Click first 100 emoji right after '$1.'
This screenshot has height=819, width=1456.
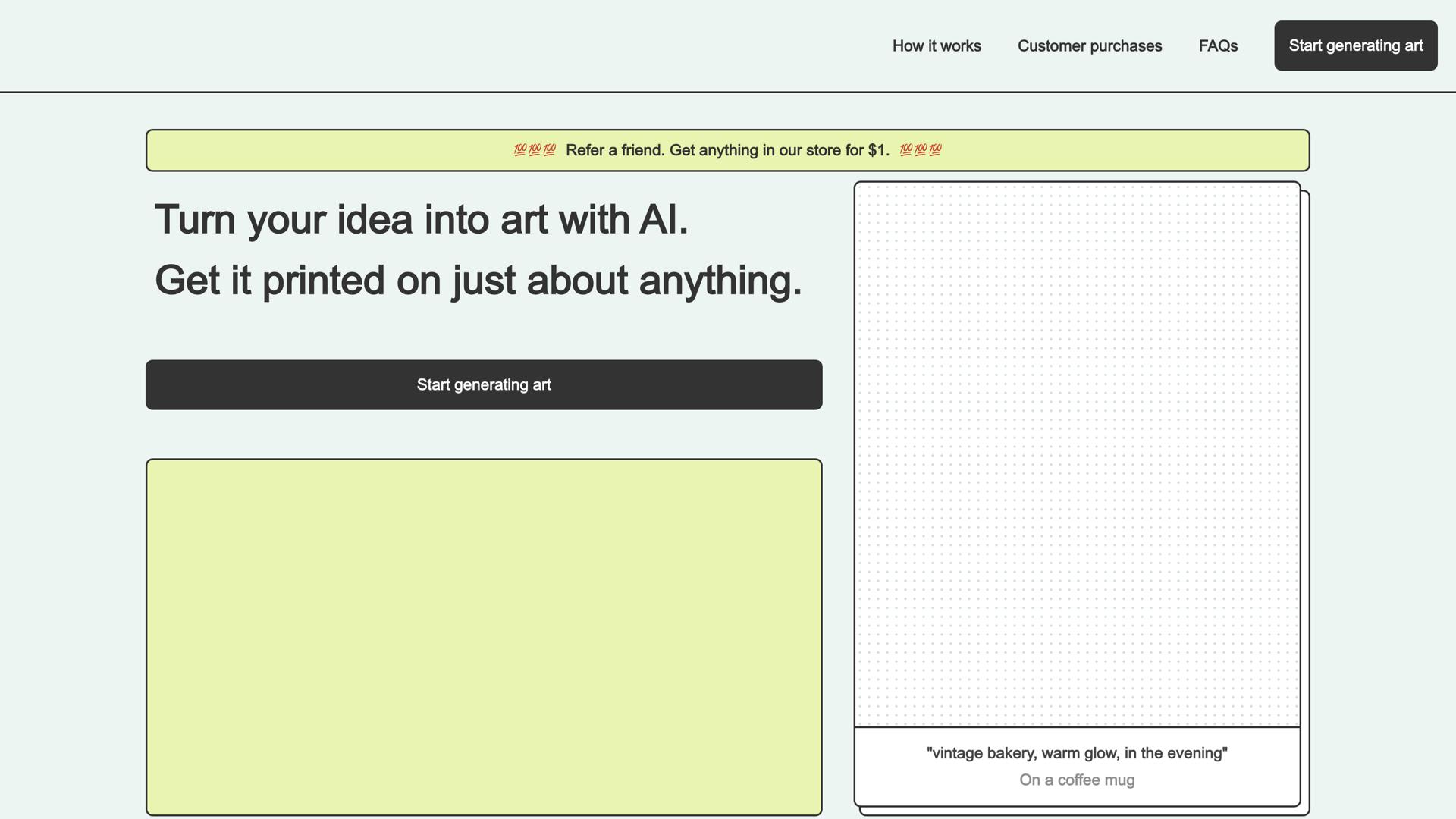point(905,150)
